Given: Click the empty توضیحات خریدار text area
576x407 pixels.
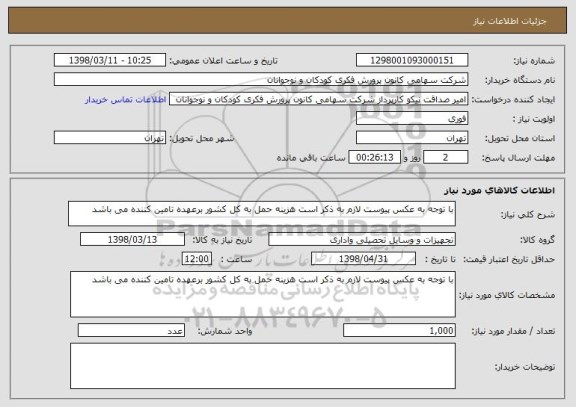Looking at the screenshot, I should click(263, 366).
